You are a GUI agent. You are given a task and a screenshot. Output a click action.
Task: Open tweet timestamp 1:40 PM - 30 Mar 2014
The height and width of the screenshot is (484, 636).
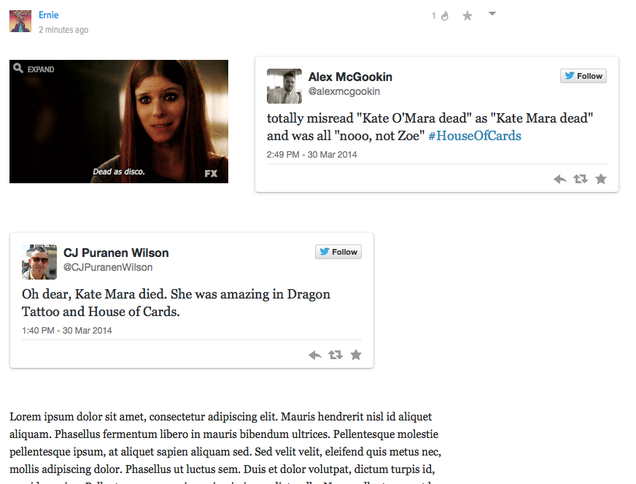pos(67,331)
